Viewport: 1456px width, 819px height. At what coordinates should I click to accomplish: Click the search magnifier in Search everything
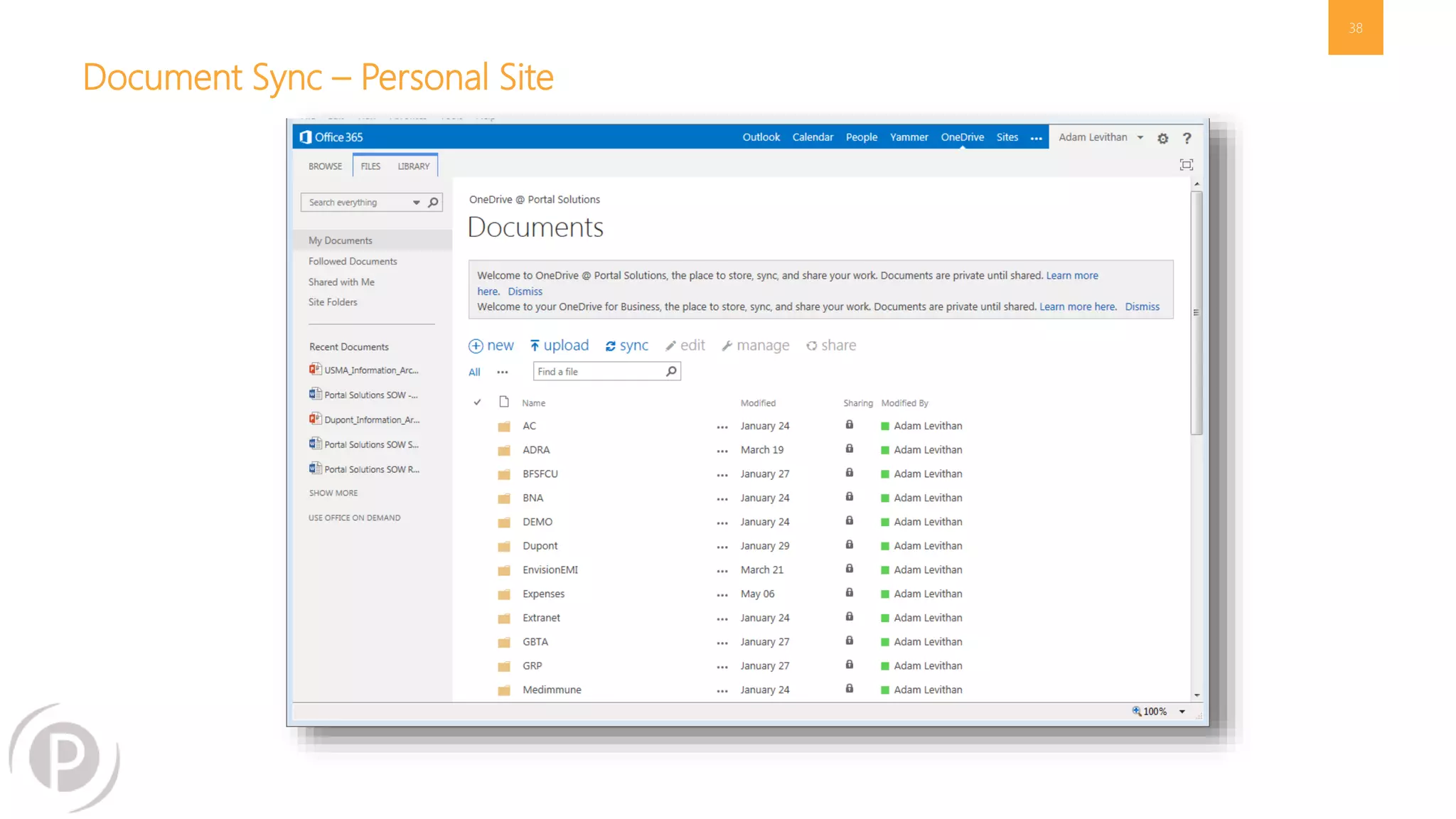coord(433,203)
